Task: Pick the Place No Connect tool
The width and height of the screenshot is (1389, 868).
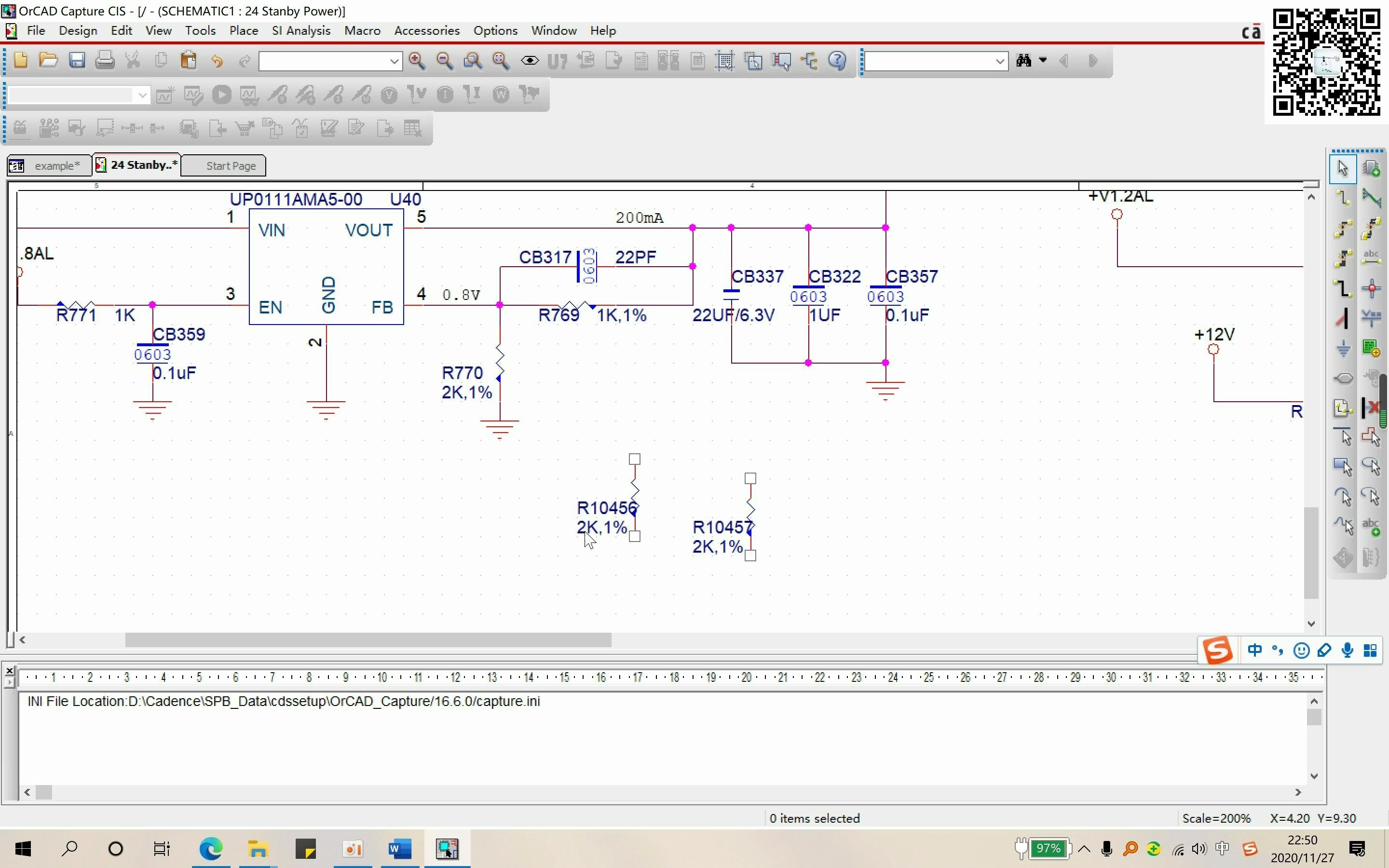Action: (1371, 407)
